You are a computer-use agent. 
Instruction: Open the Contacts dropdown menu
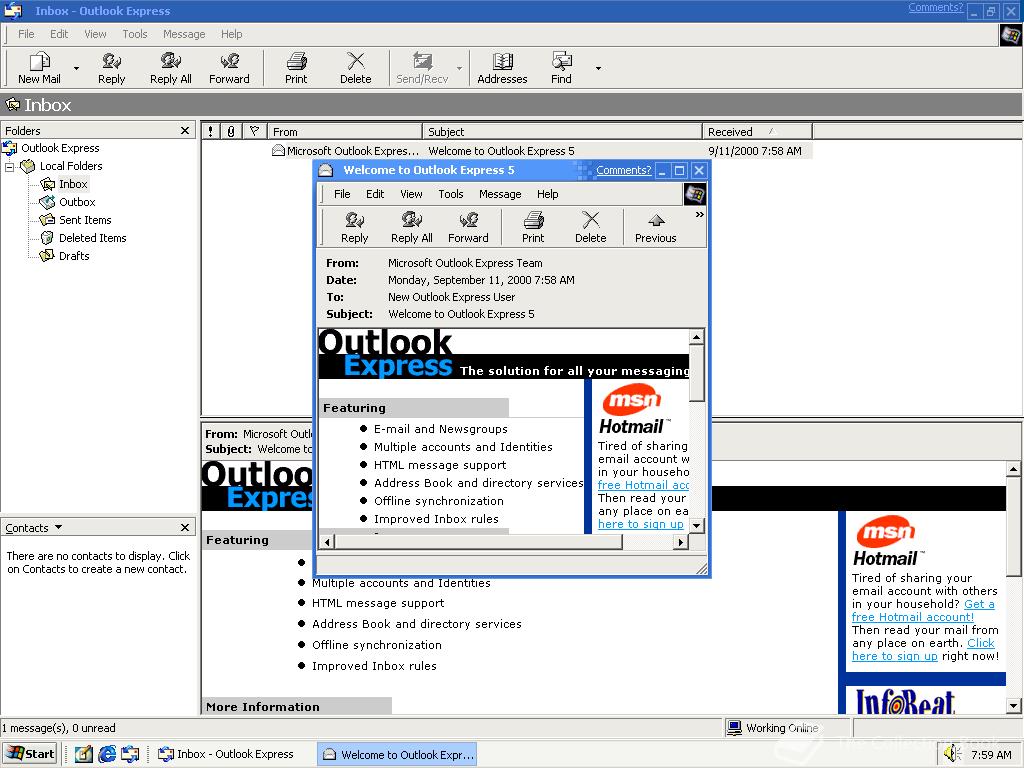tap(35, 528)
